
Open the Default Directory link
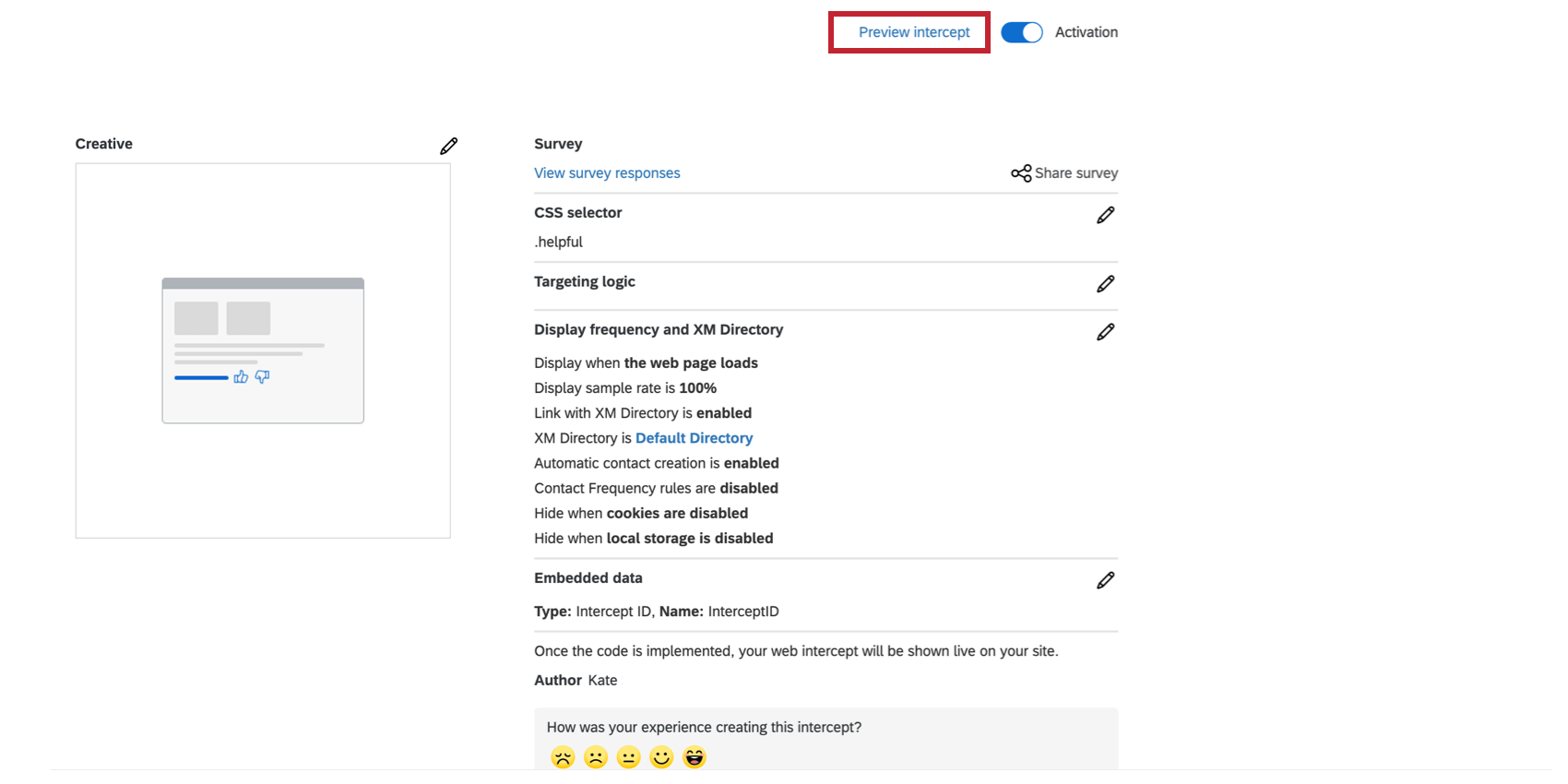coord(694,437)
